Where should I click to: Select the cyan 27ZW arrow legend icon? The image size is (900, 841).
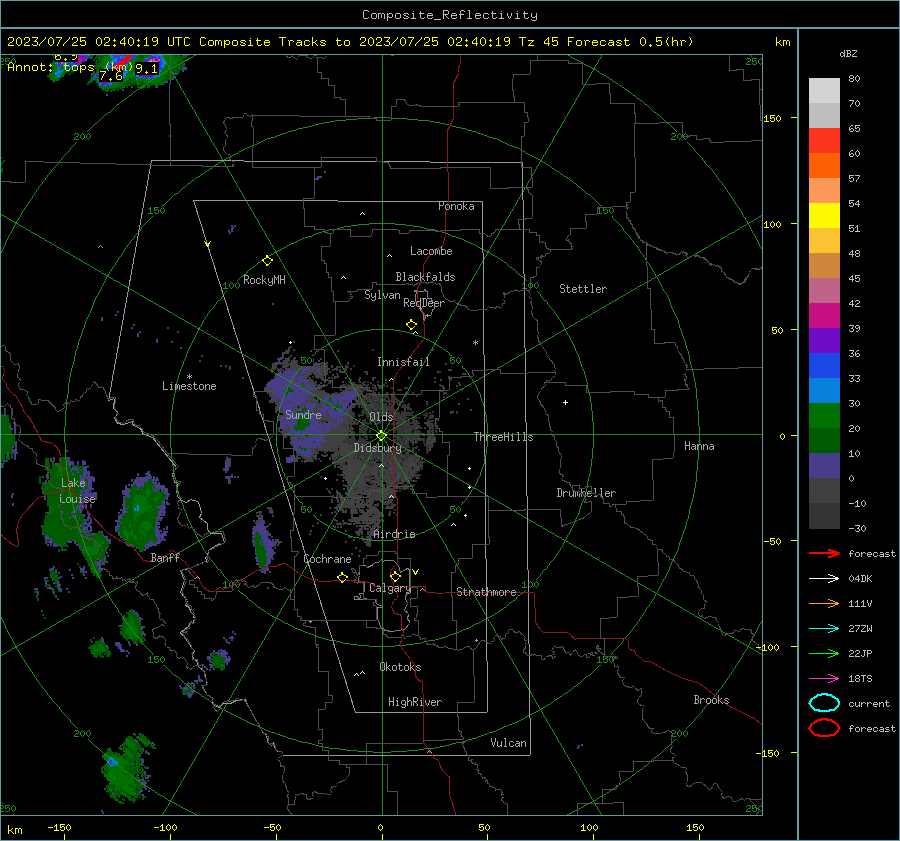click(x=824, y=629)
